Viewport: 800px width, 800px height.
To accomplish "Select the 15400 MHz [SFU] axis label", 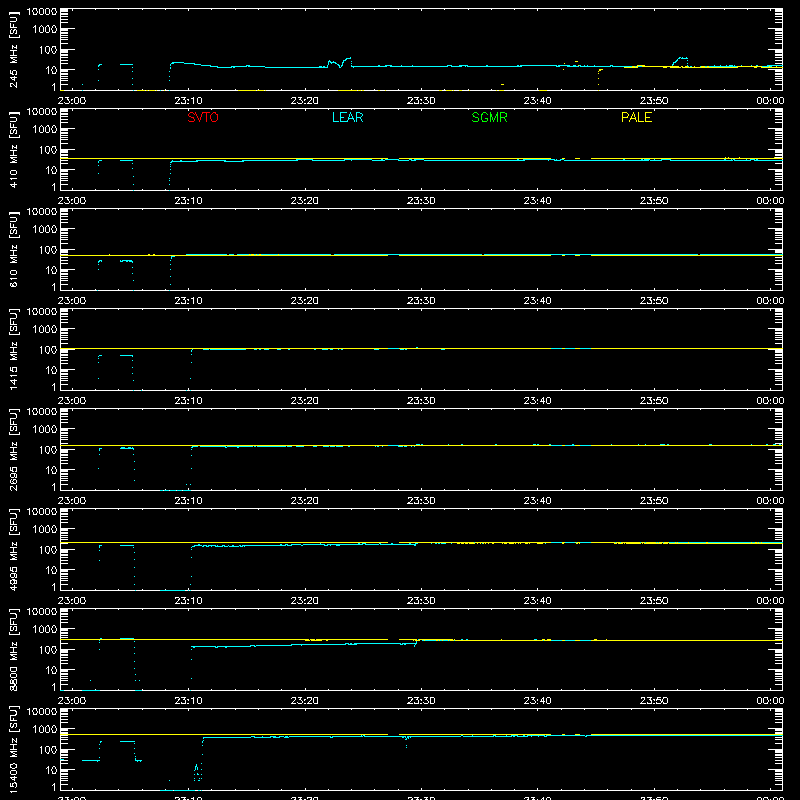I will click(14, 749).
